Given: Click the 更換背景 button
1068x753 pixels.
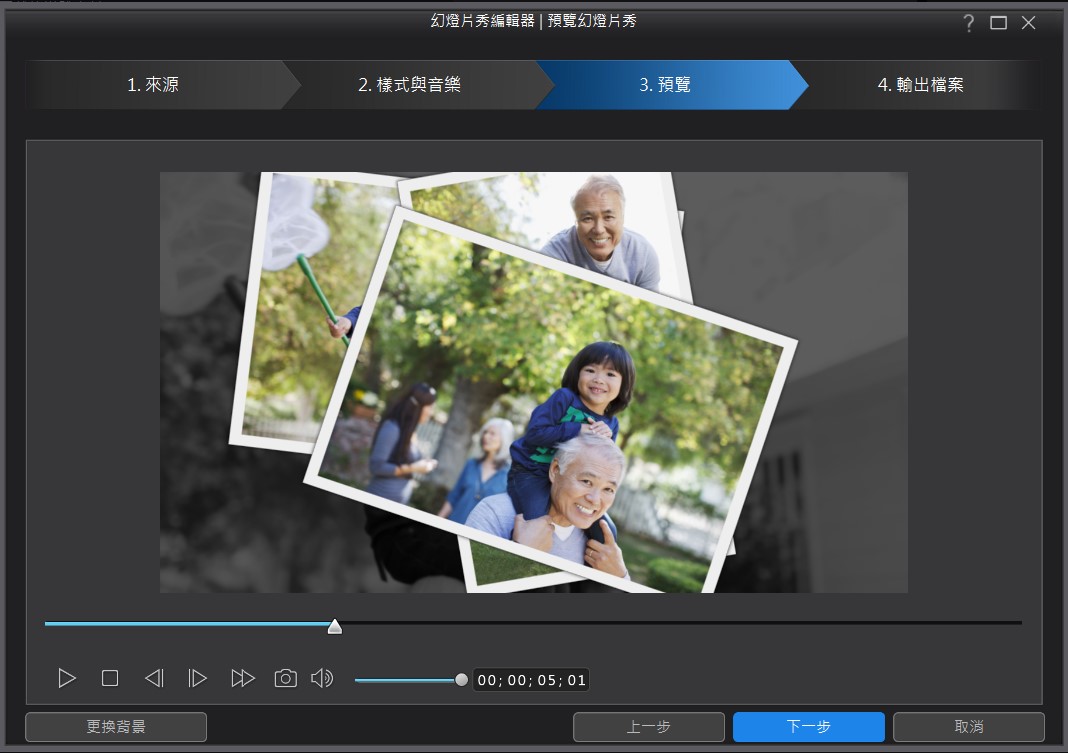Looking at the screenshot, I should pyautogui.click(x=116, y=727).
